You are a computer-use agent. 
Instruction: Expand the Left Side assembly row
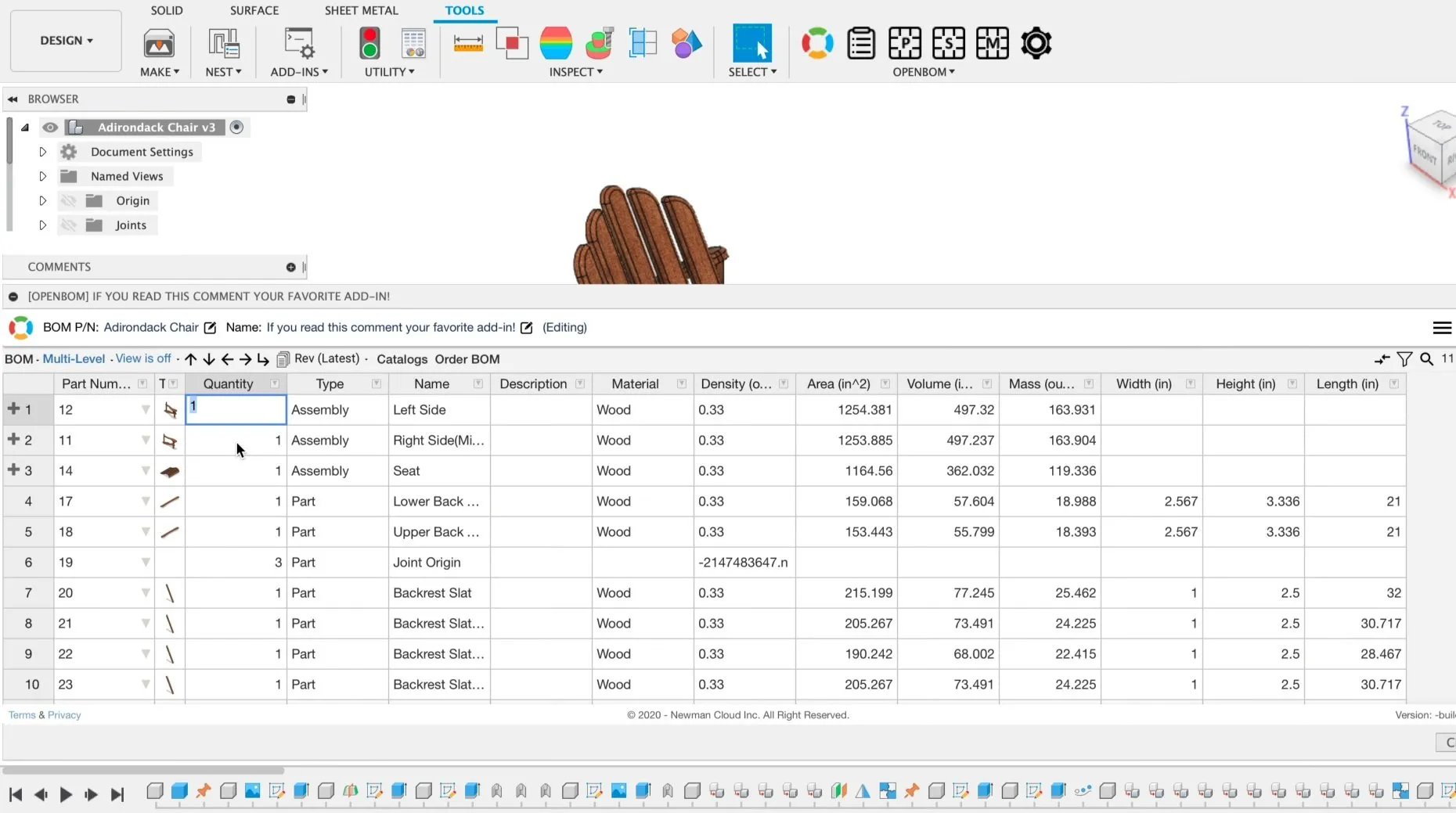13,408
